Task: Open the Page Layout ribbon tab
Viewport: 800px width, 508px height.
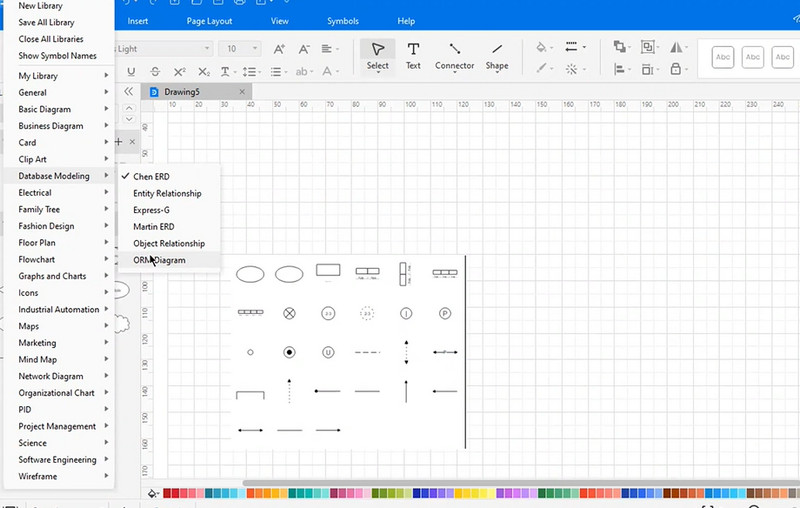Action: (x=211, y=21)
